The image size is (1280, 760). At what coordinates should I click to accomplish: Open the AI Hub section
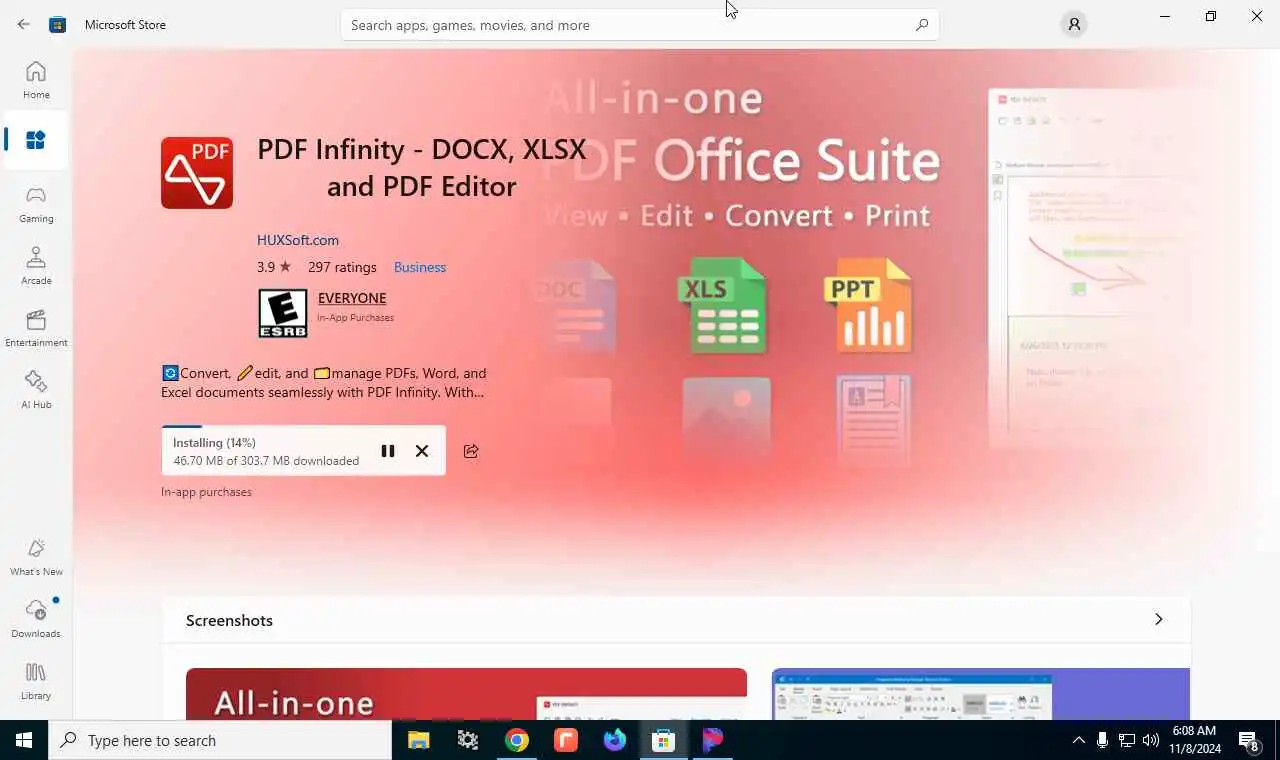pyautogui.click(x=36, y=390)
